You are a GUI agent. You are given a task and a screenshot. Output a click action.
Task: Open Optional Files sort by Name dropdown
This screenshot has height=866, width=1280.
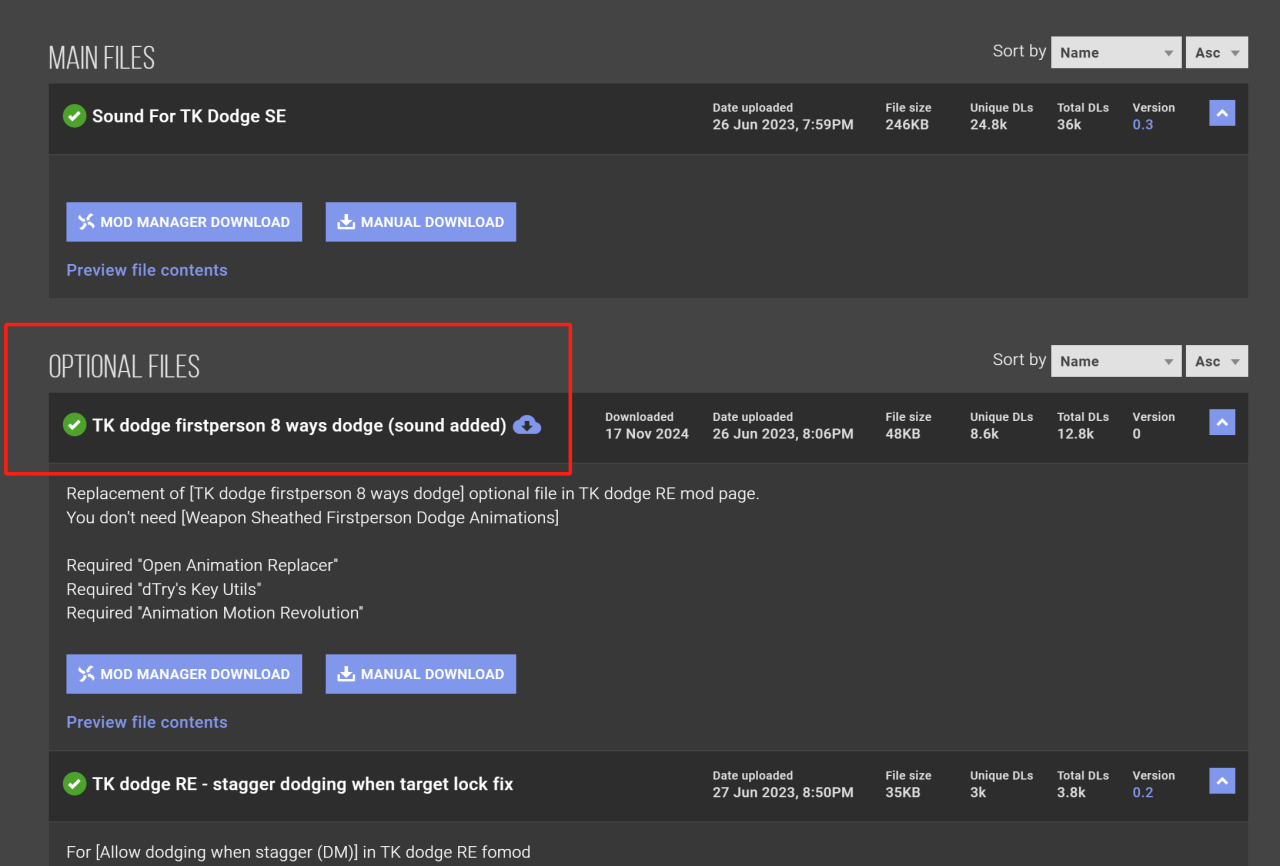click(x=1116, y=361)
